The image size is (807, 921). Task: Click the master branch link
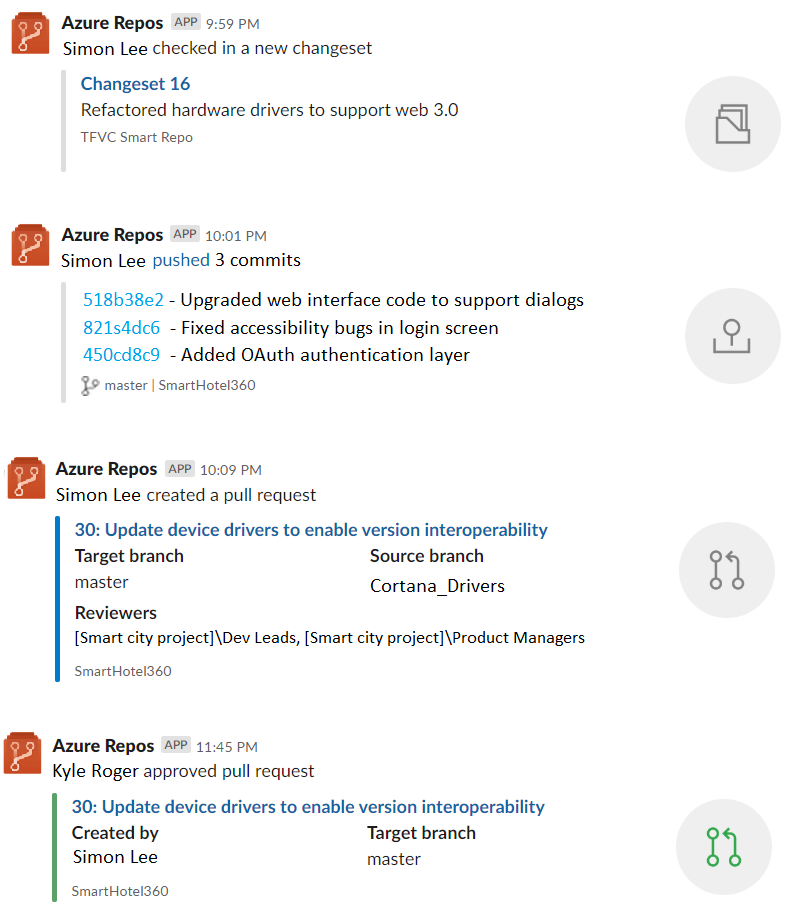click(125, 385)
